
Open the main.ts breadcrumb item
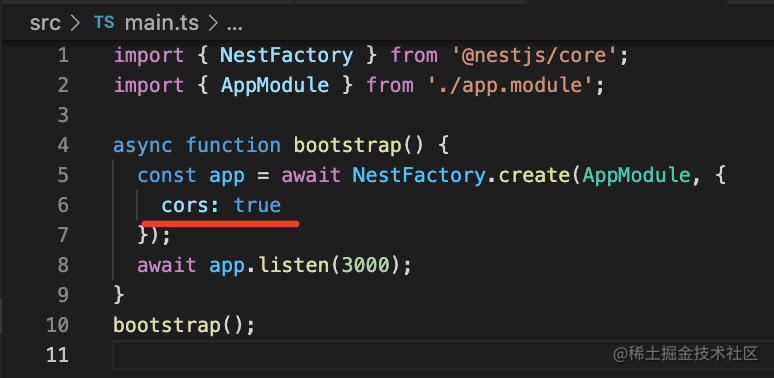tap(162, 23)
